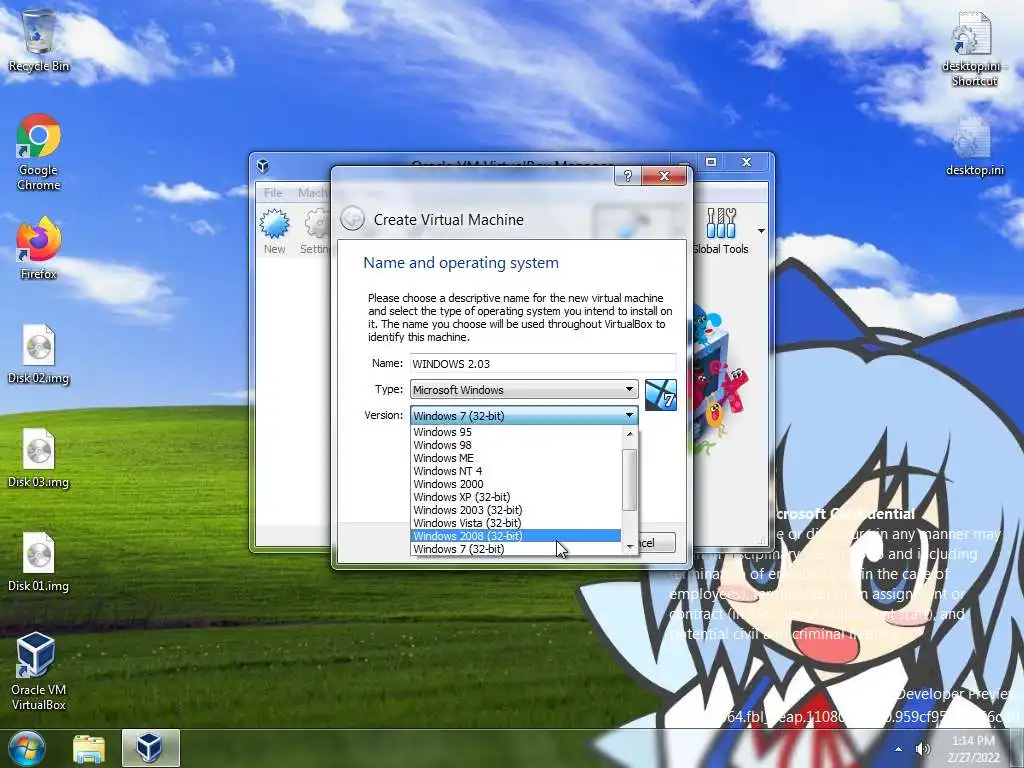Screen dimensions: 1024x768
Task: Choose Windows 95 in version list
Action: 516,432
